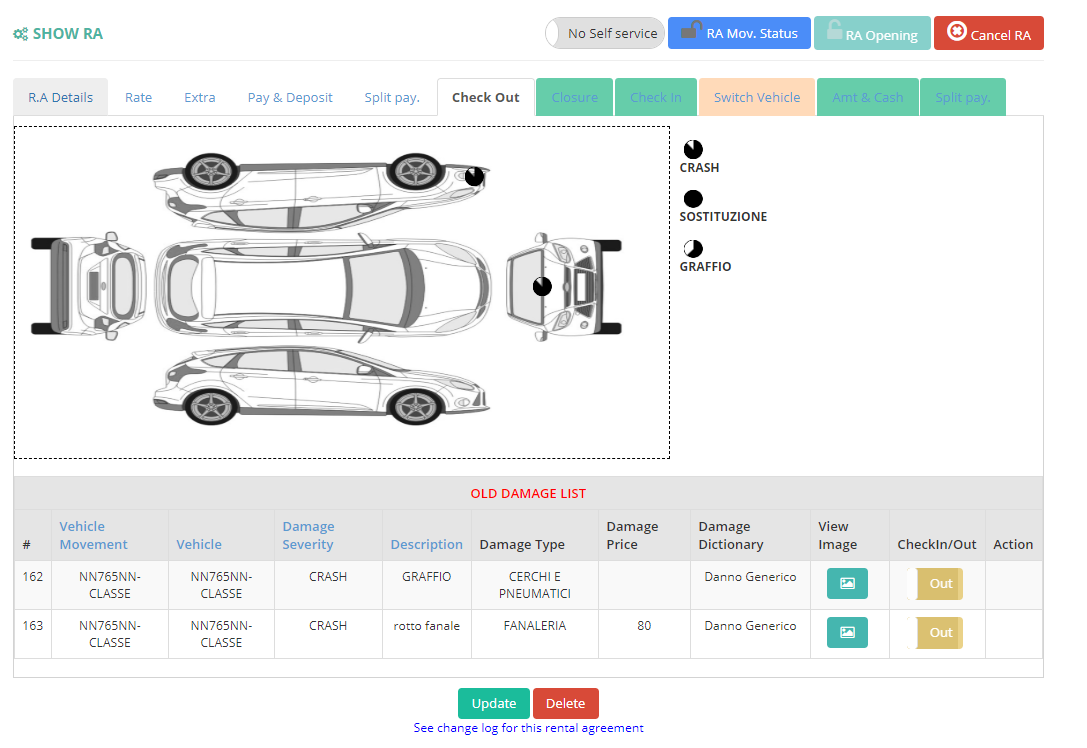Toggle the No Self service switch
The image size is (1087, 748).
click(605, 33)
